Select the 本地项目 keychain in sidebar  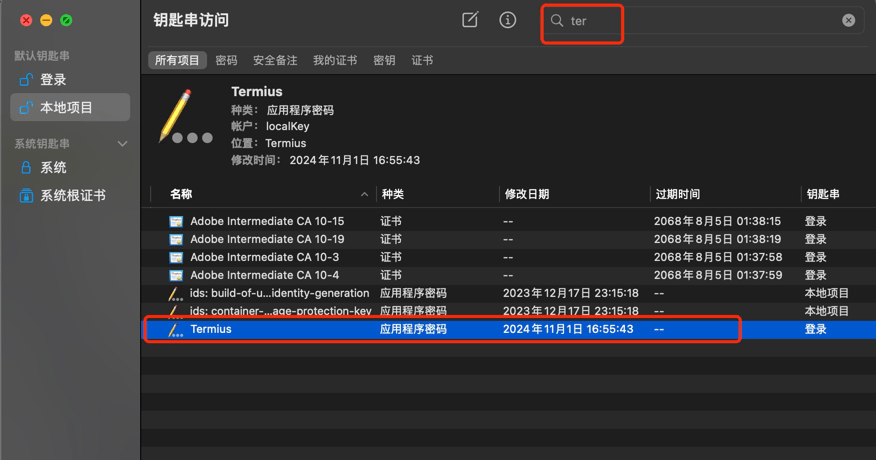[x=70, y=107]
